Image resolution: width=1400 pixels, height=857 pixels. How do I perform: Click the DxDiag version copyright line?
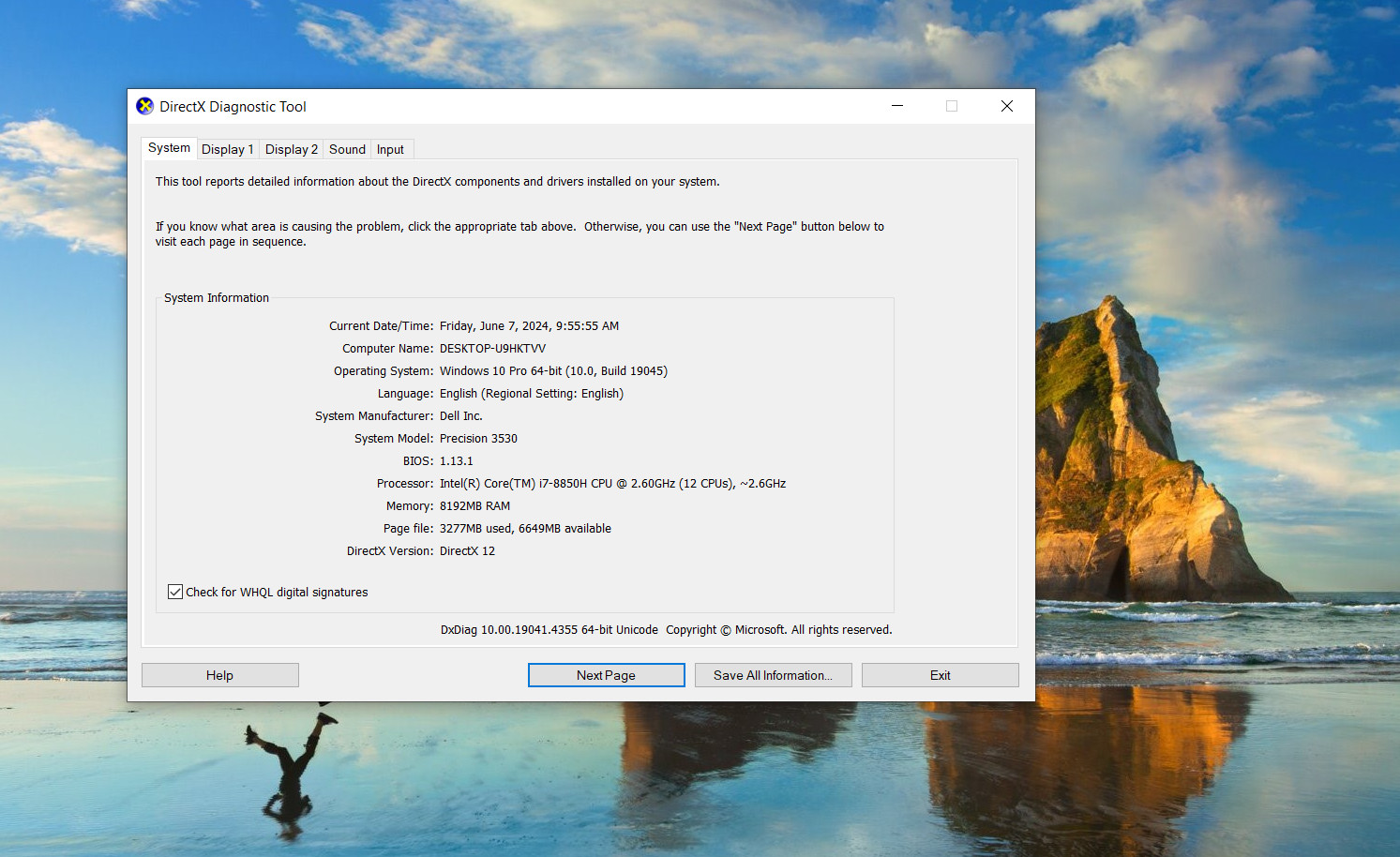[x=666, y=630]
